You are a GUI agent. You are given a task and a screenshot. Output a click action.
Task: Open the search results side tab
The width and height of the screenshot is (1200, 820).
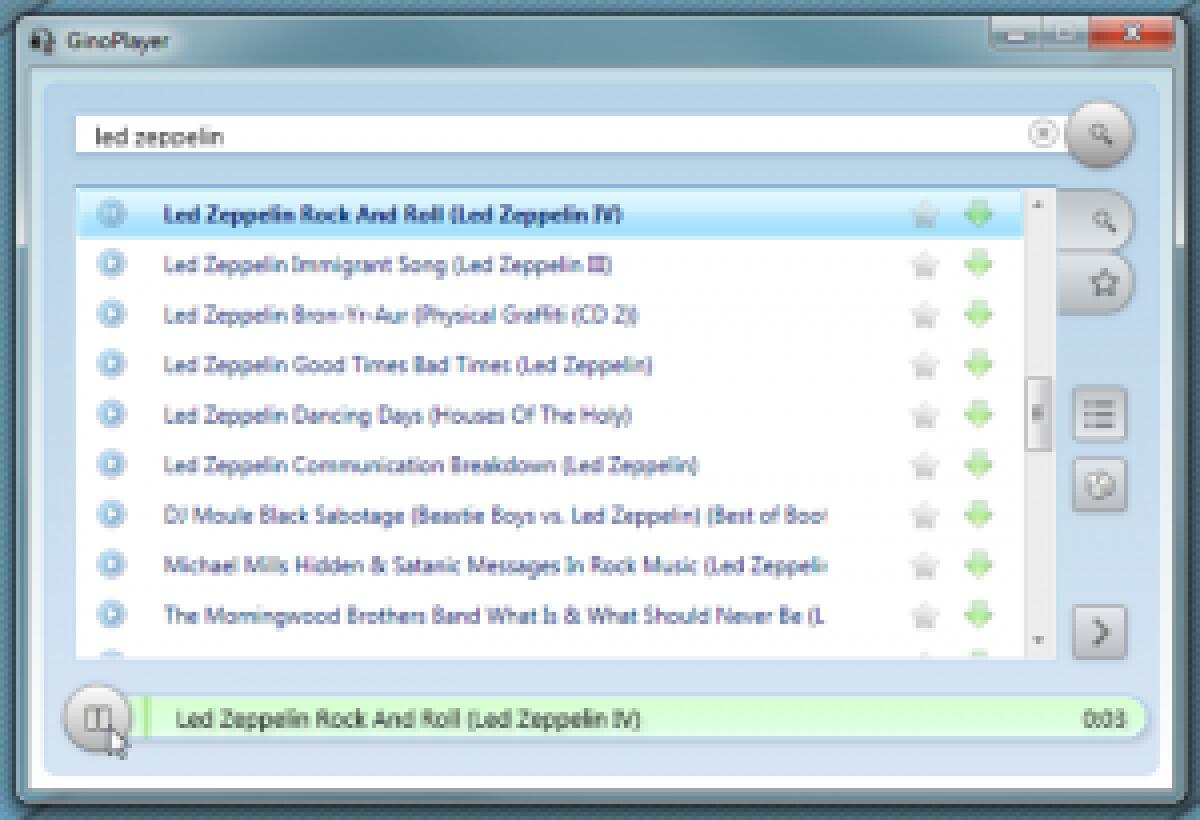[1097, 220]
